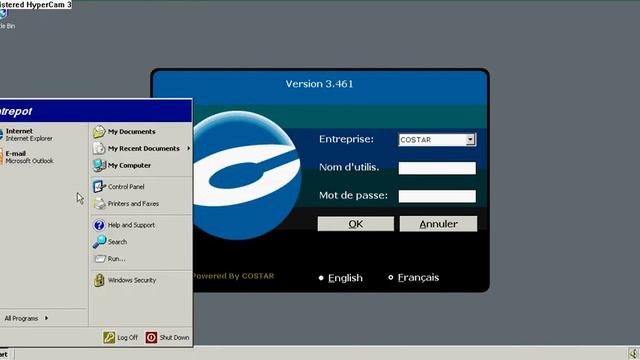Select the Français language radio button

(391, 278)
